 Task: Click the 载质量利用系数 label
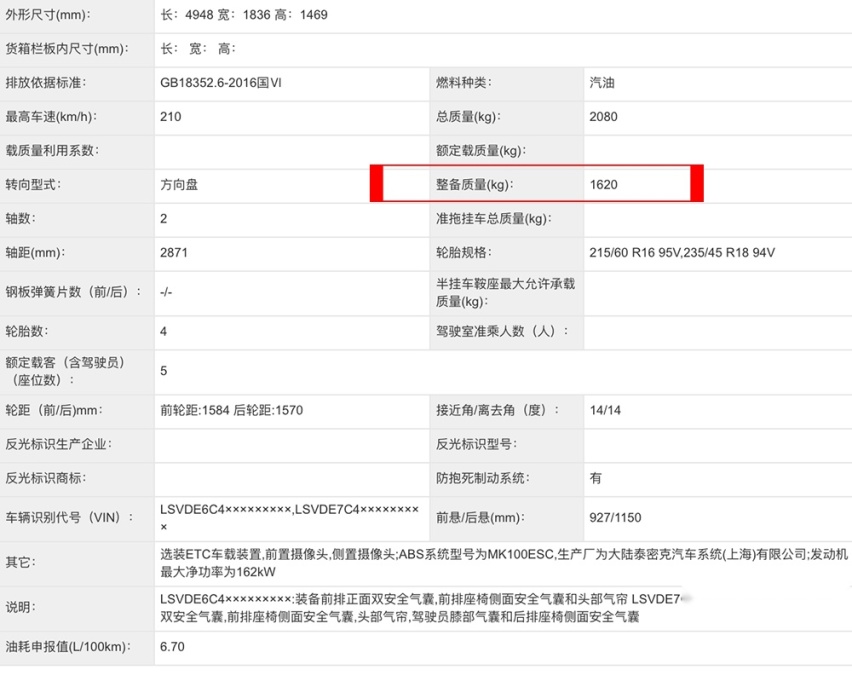(52, 151)
